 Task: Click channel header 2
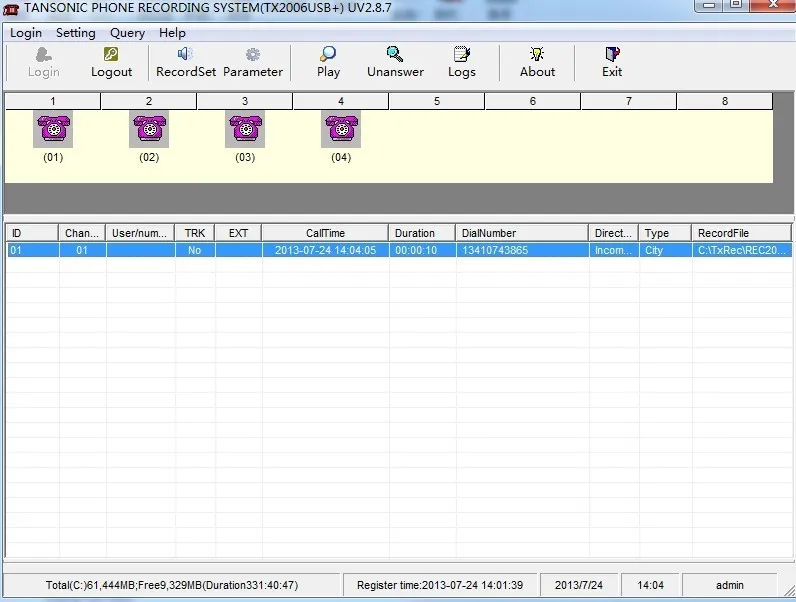(x=149, y=101)
